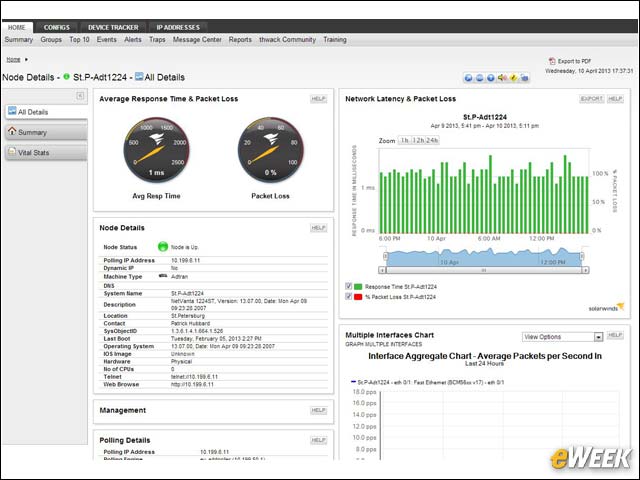
Task: Click the last node toolbar icon with blue monitors
Action: (x=524, y=78)
